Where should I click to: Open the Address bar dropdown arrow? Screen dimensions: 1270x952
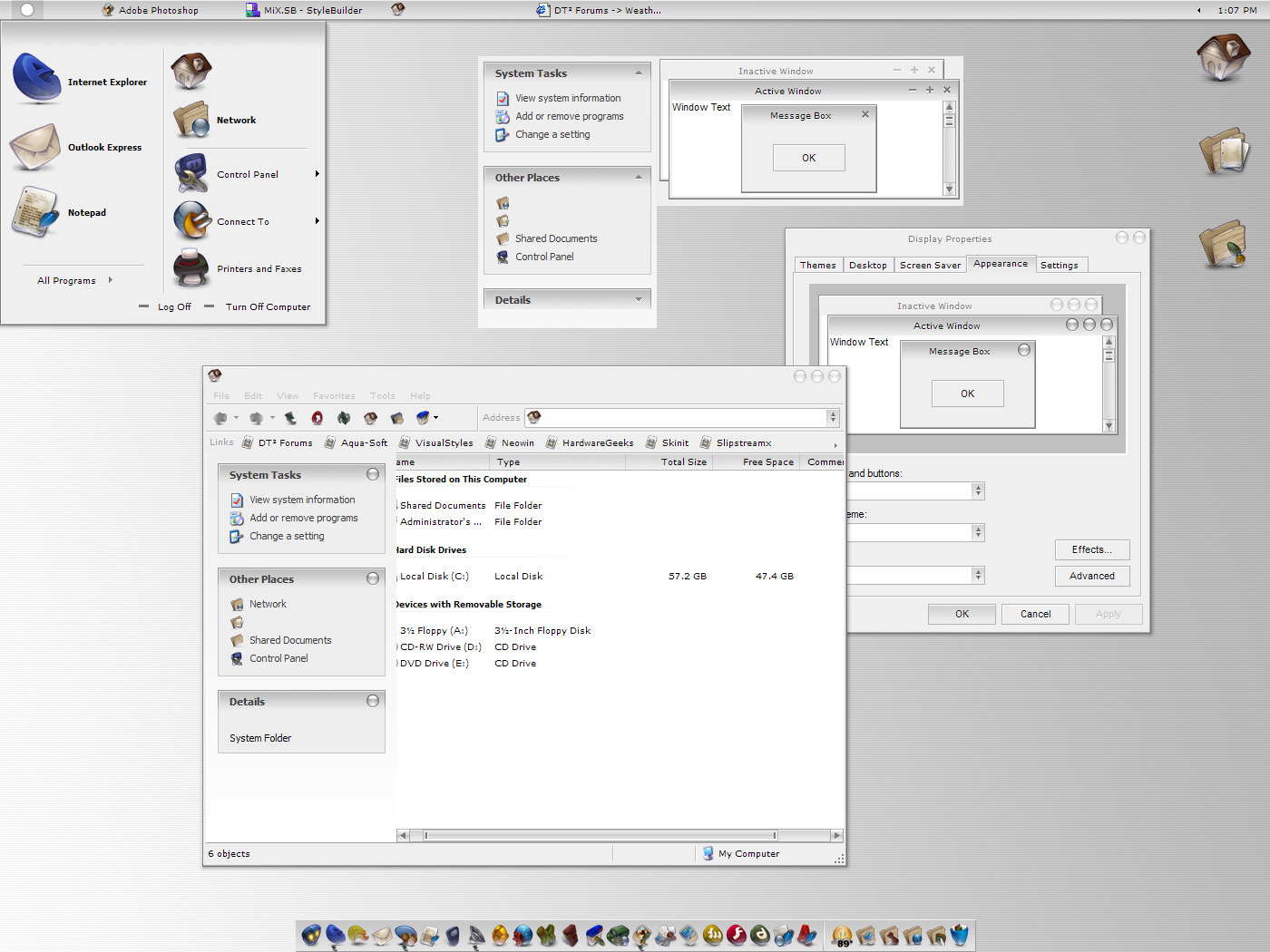pyautogui.click(x=833, y=417)
